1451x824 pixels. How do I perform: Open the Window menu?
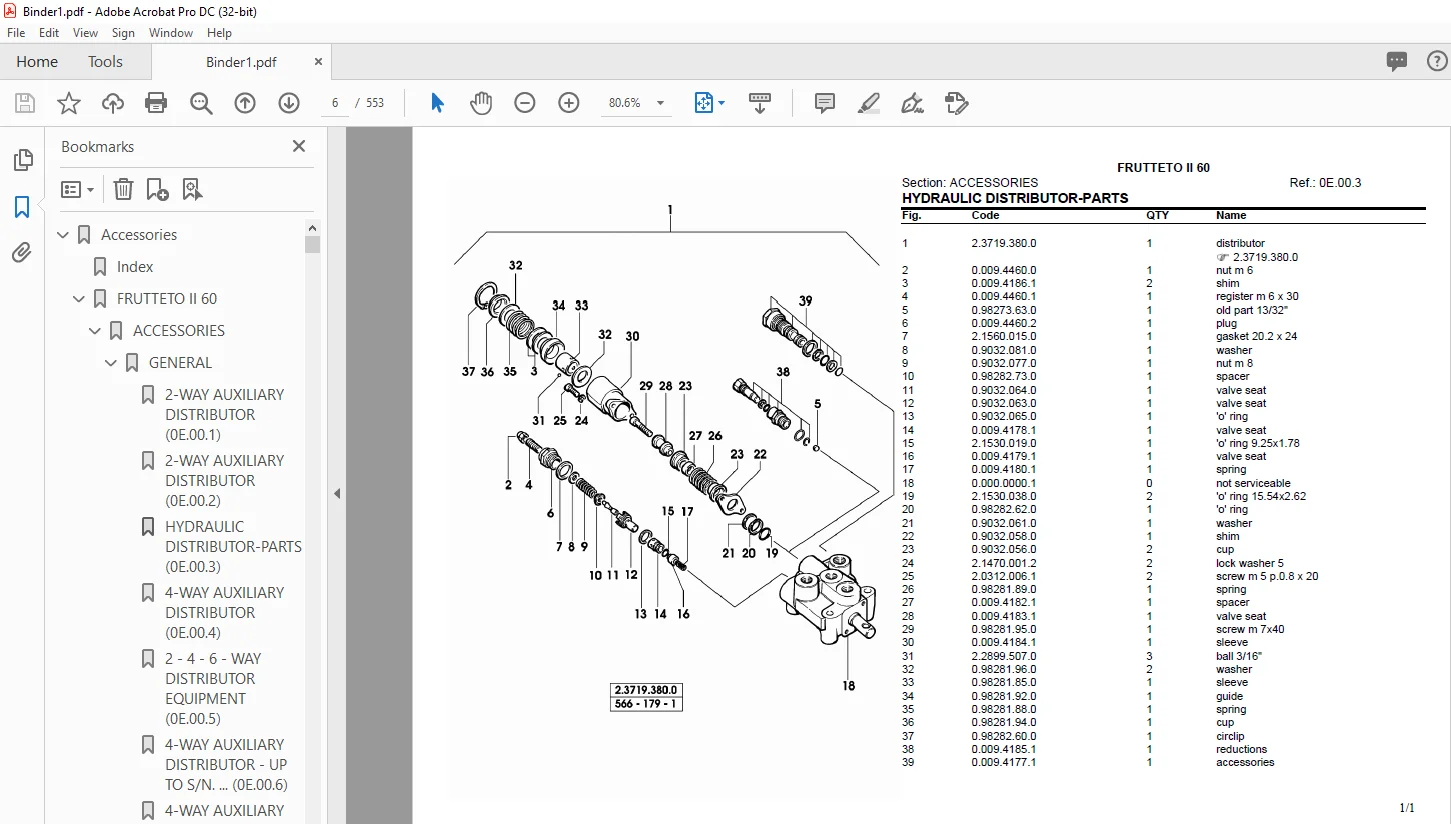[171, 33]
